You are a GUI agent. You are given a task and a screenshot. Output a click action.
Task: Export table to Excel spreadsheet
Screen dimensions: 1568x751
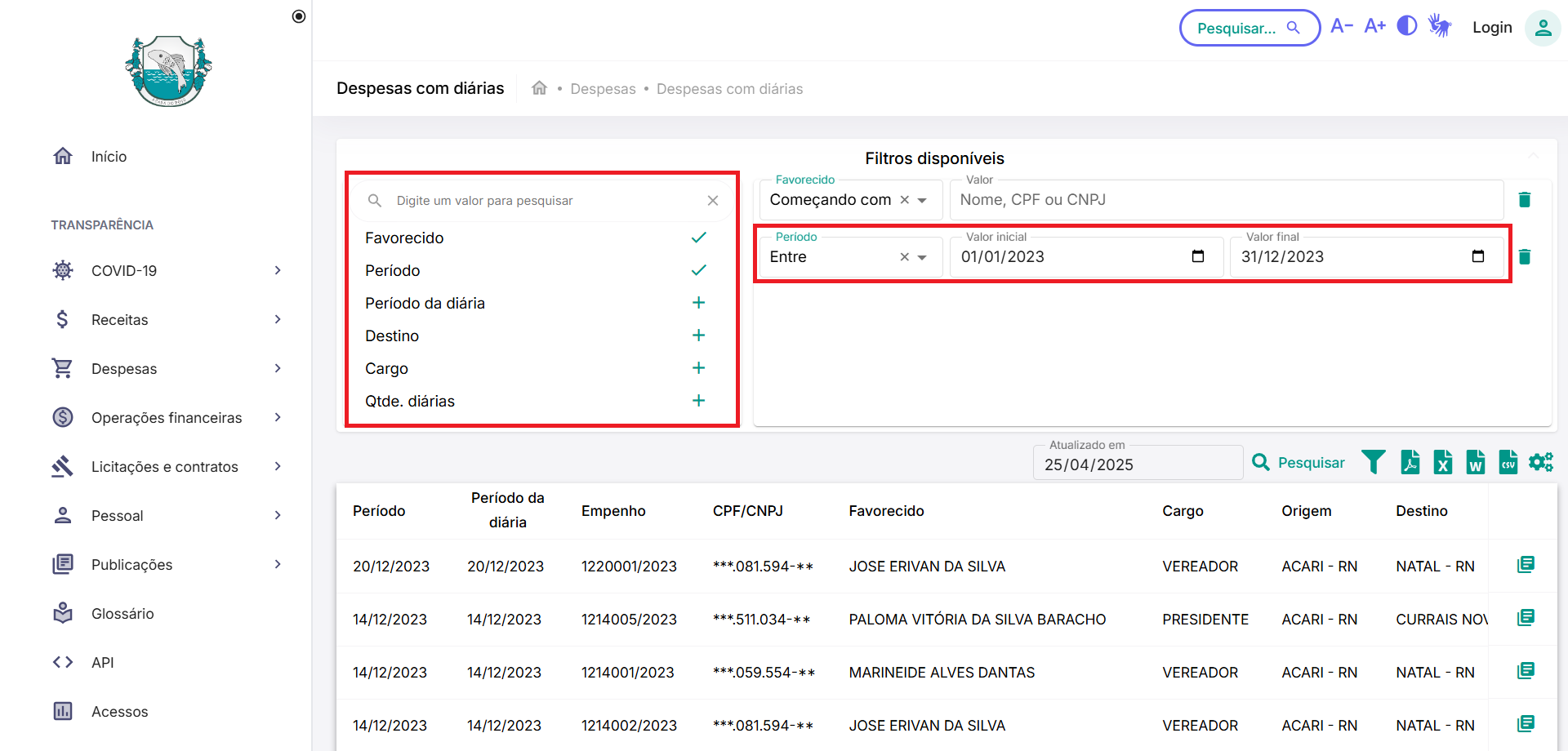[x=1443, y=462]
